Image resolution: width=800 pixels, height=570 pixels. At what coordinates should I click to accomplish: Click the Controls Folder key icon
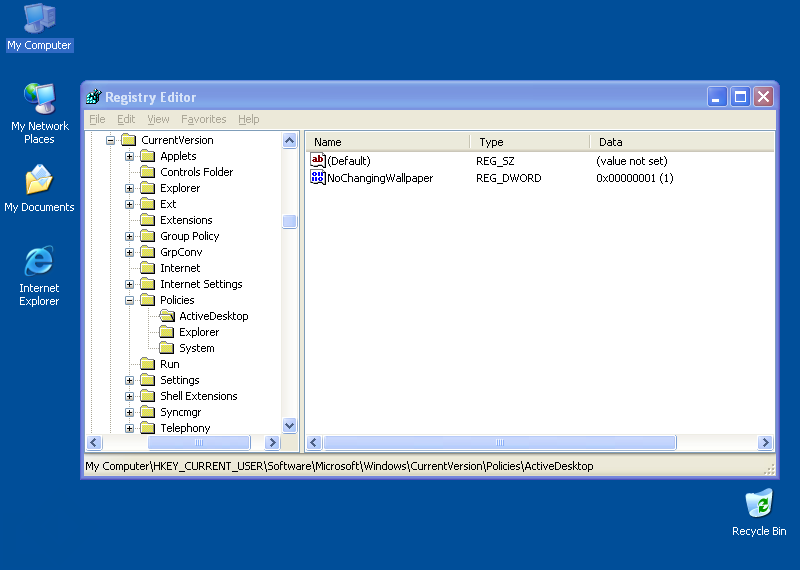tap(147, 172)
